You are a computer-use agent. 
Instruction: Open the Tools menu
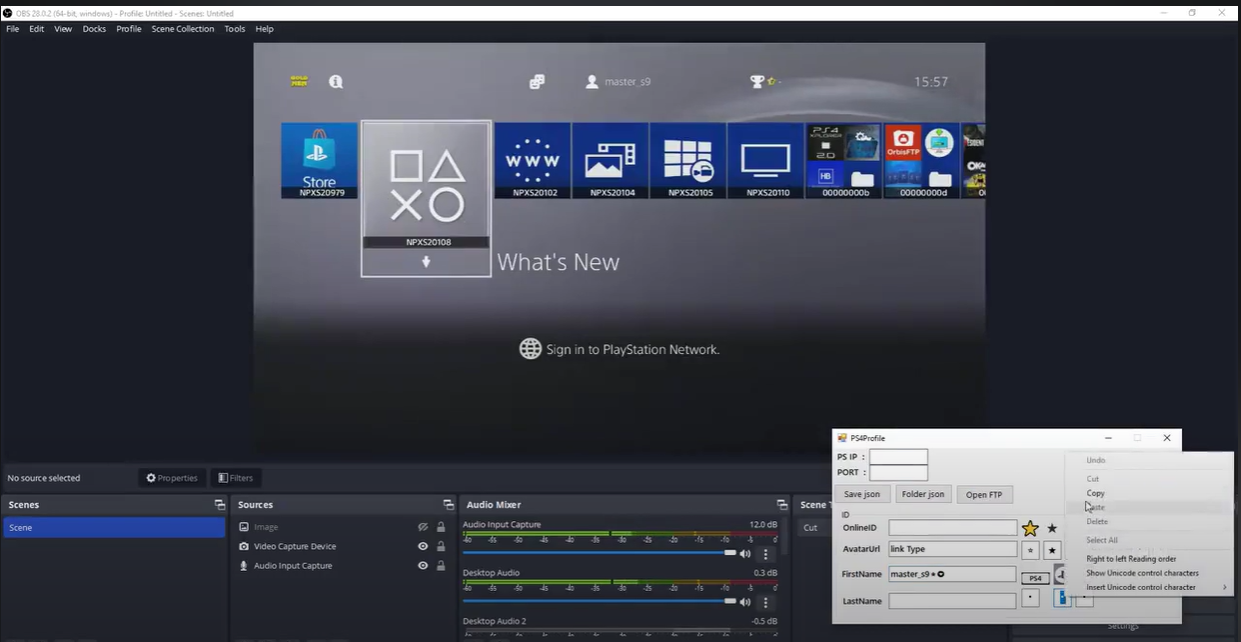click(x=235, y=29)
